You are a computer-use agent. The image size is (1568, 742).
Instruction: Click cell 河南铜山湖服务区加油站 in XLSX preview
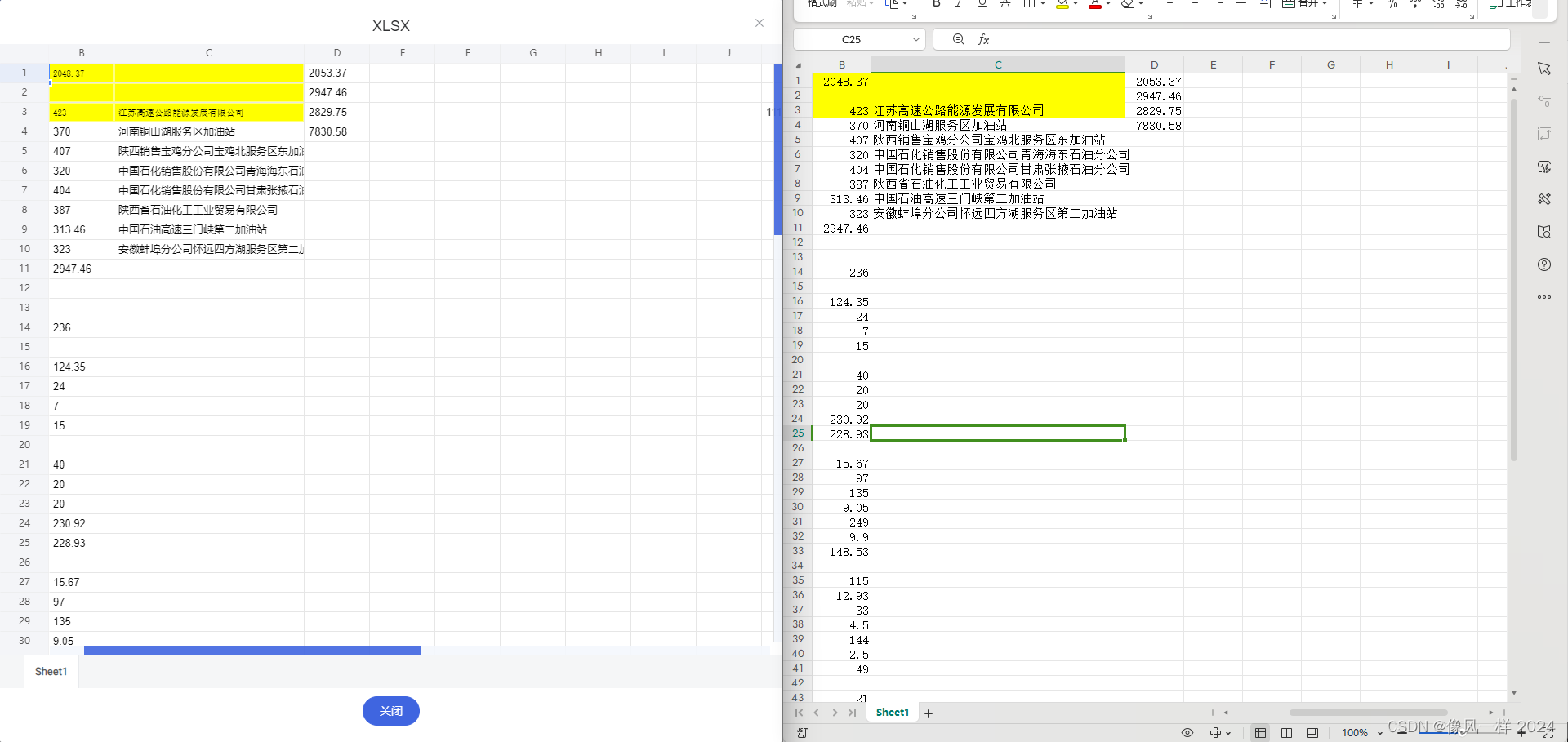pos(208,131)
